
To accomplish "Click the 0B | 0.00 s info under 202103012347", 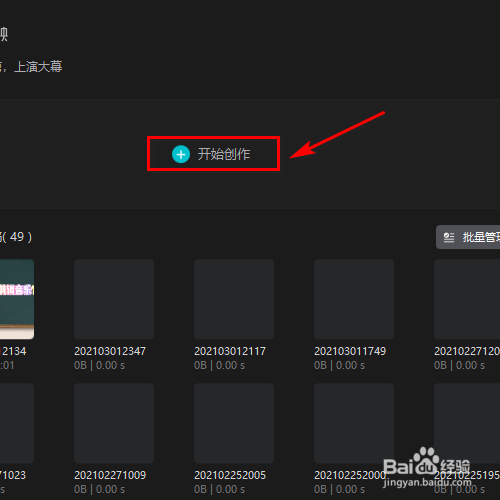I will click(x=99, y=365).
